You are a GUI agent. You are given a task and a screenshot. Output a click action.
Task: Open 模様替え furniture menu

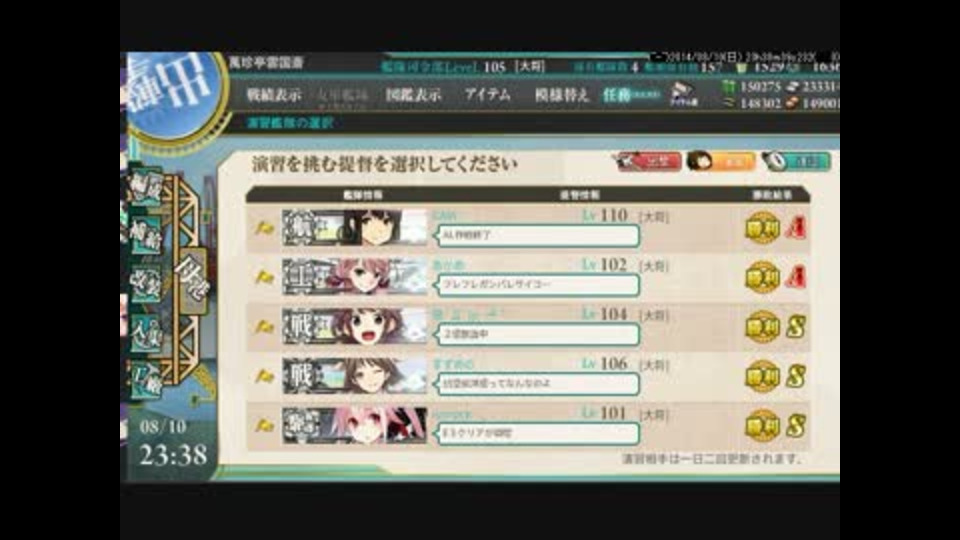point(561,95)
